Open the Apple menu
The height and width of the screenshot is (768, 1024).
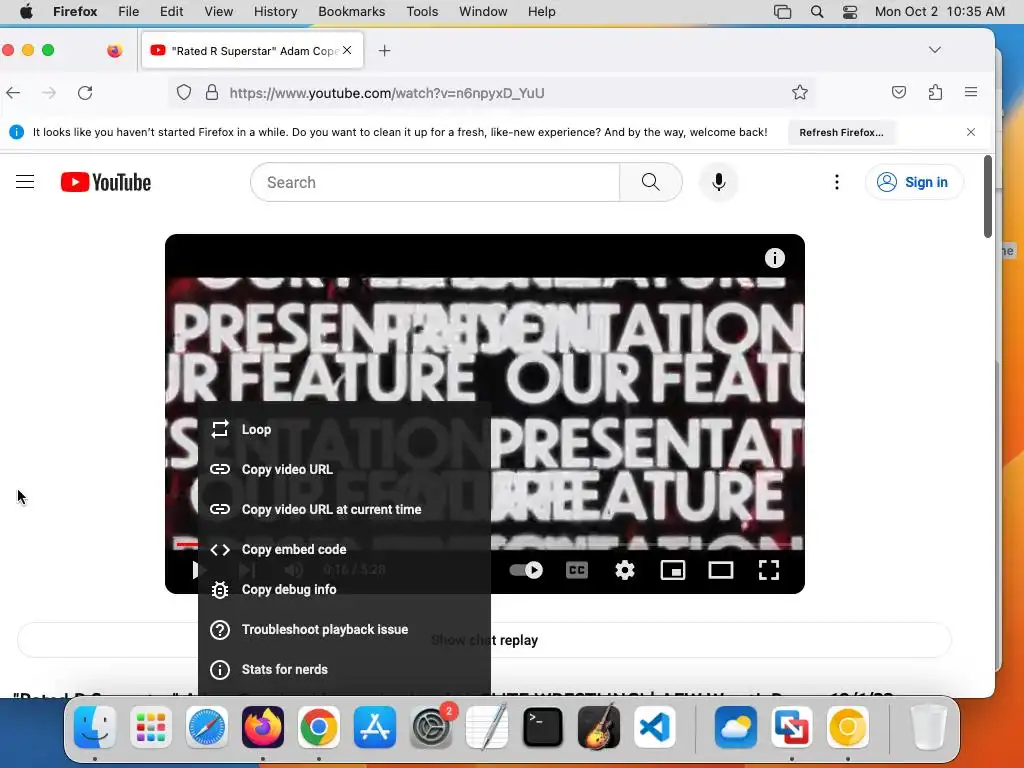(x=26, y=12)
